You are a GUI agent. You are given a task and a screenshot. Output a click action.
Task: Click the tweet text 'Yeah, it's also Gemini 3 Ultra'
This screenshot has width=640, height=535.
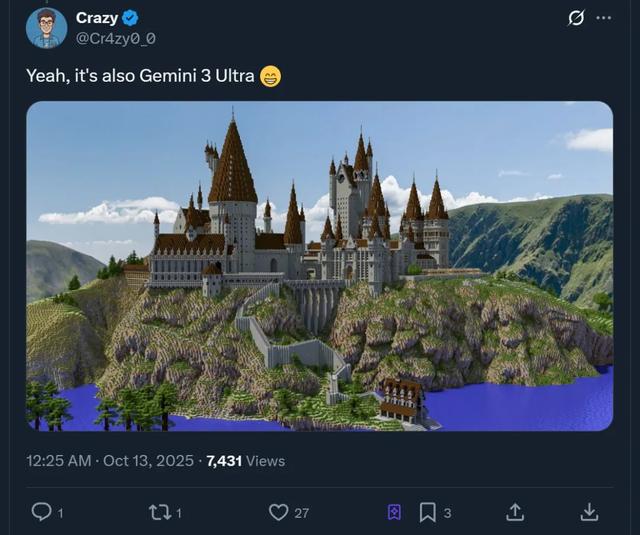coord(140,76)
